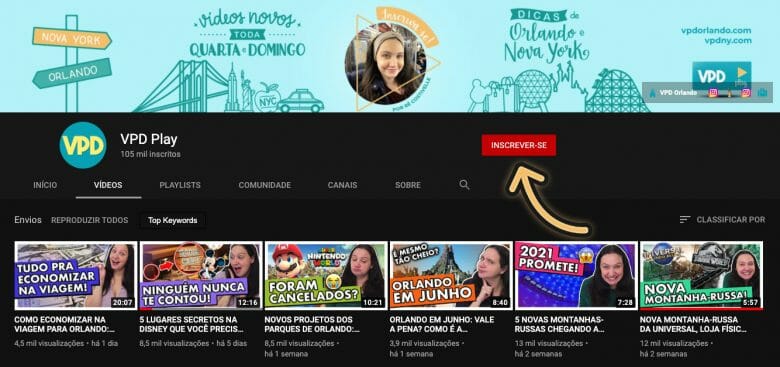Click the sort lines icon beside Classificar por
This screenshot has height=367, width=780.
[x=685, y=219]
